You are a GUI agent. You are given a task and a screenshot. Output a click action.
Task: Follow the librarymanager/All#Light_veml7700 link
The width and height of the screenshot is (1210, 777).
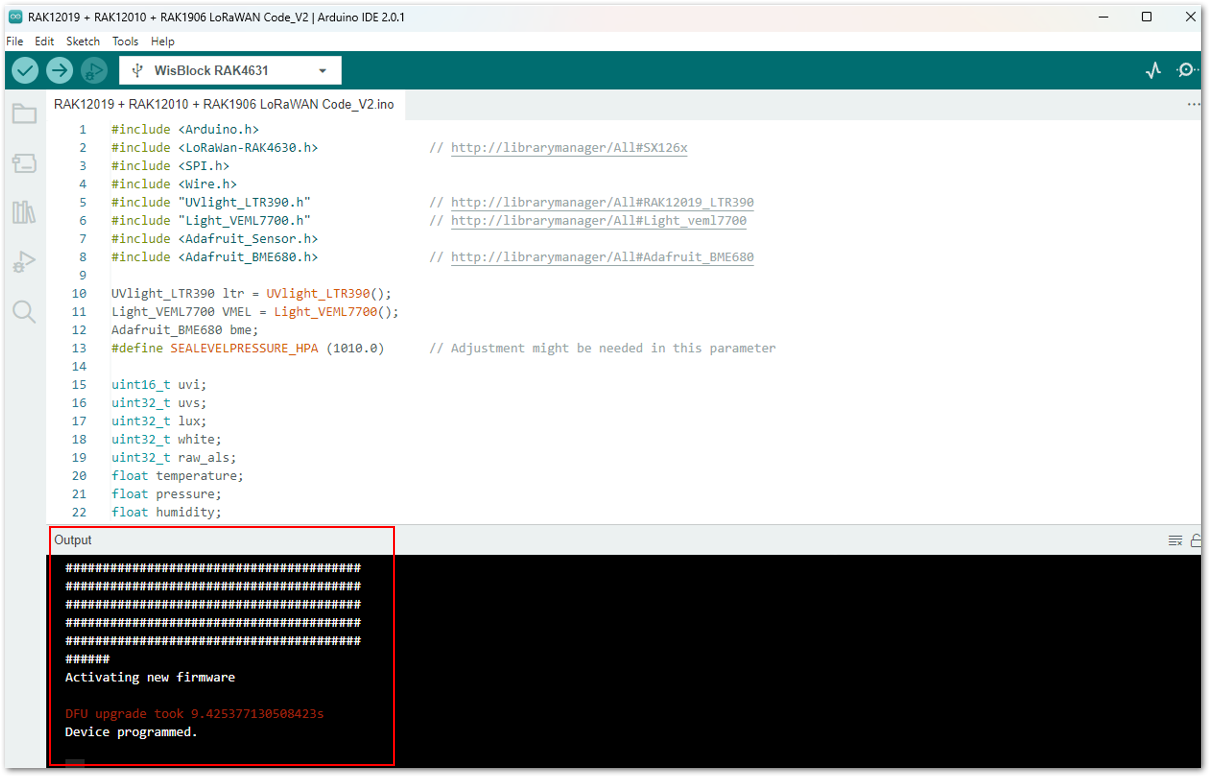598,221
